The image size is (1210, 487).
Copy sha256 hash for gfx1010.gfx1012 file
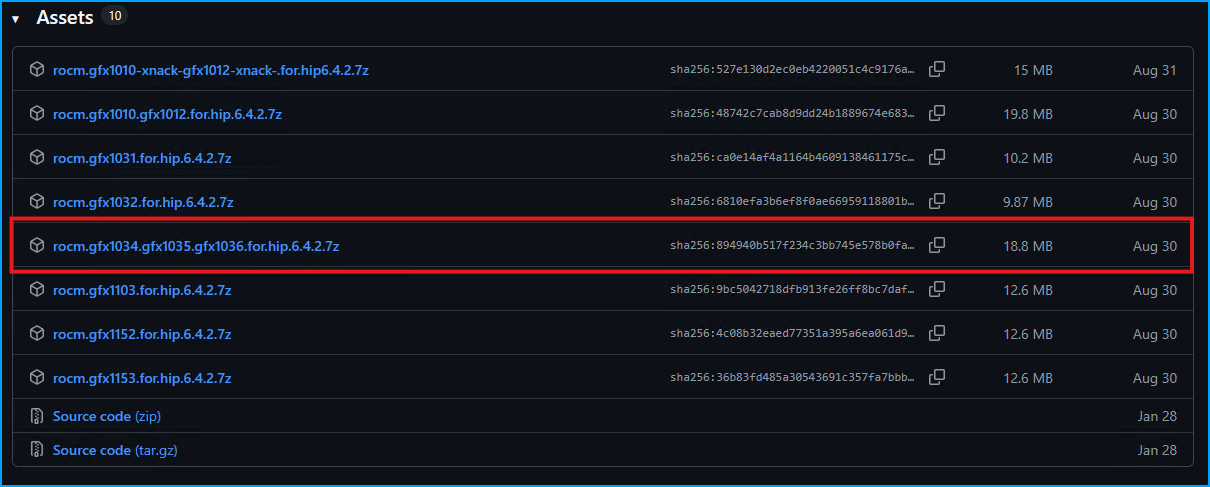[937, 114]
